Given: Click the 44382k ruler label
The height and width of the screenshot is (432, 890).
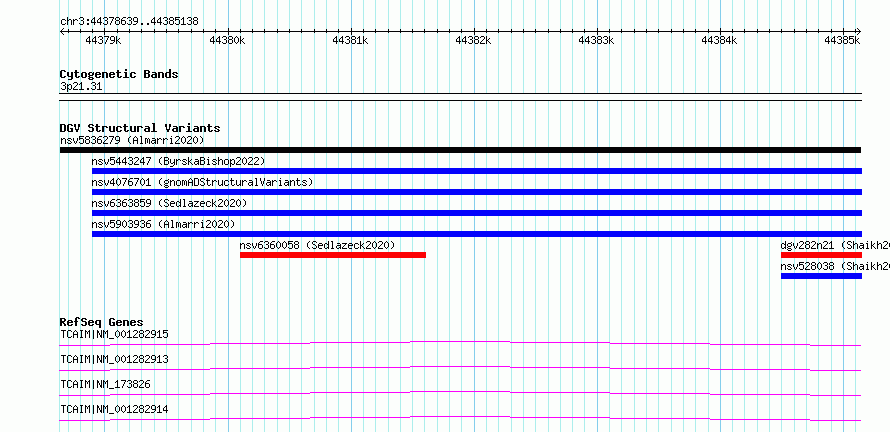Looking at the screenshot, I should 473,40.
